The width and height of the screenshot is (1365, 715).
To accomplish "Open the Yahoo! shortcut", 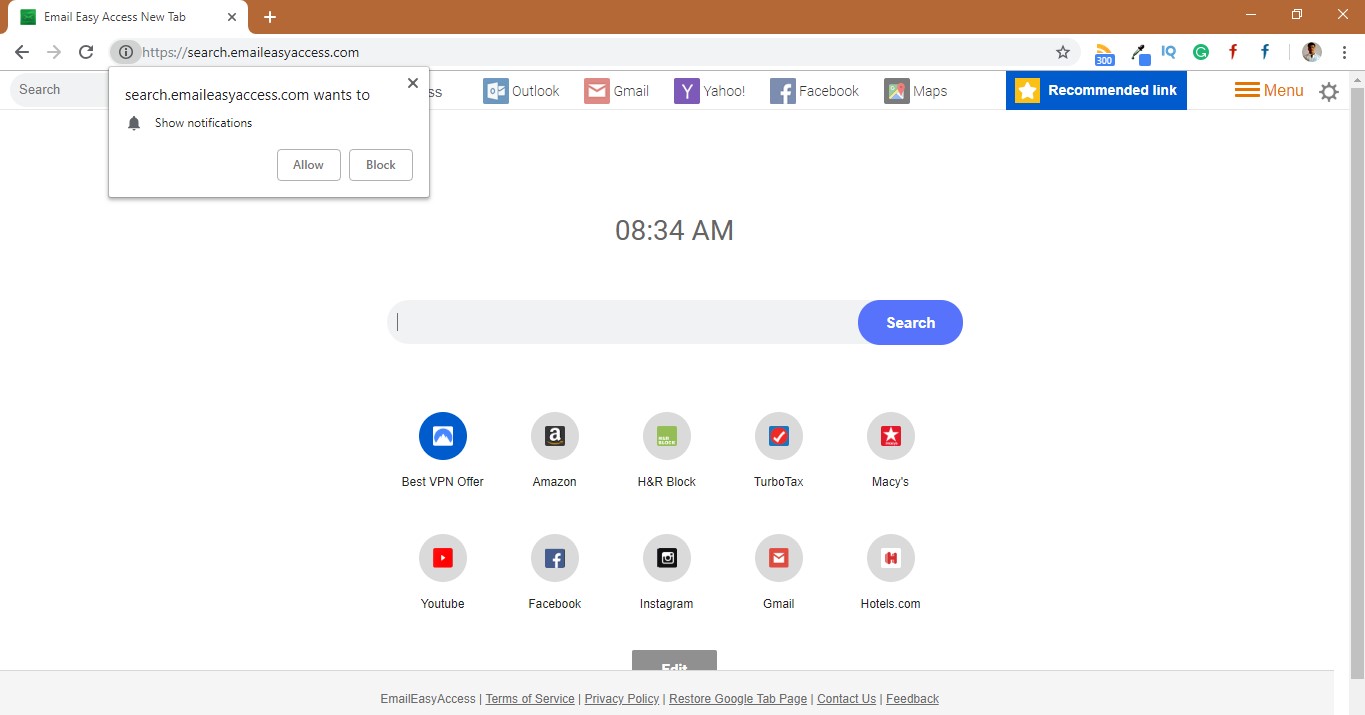I will point(710,90).
